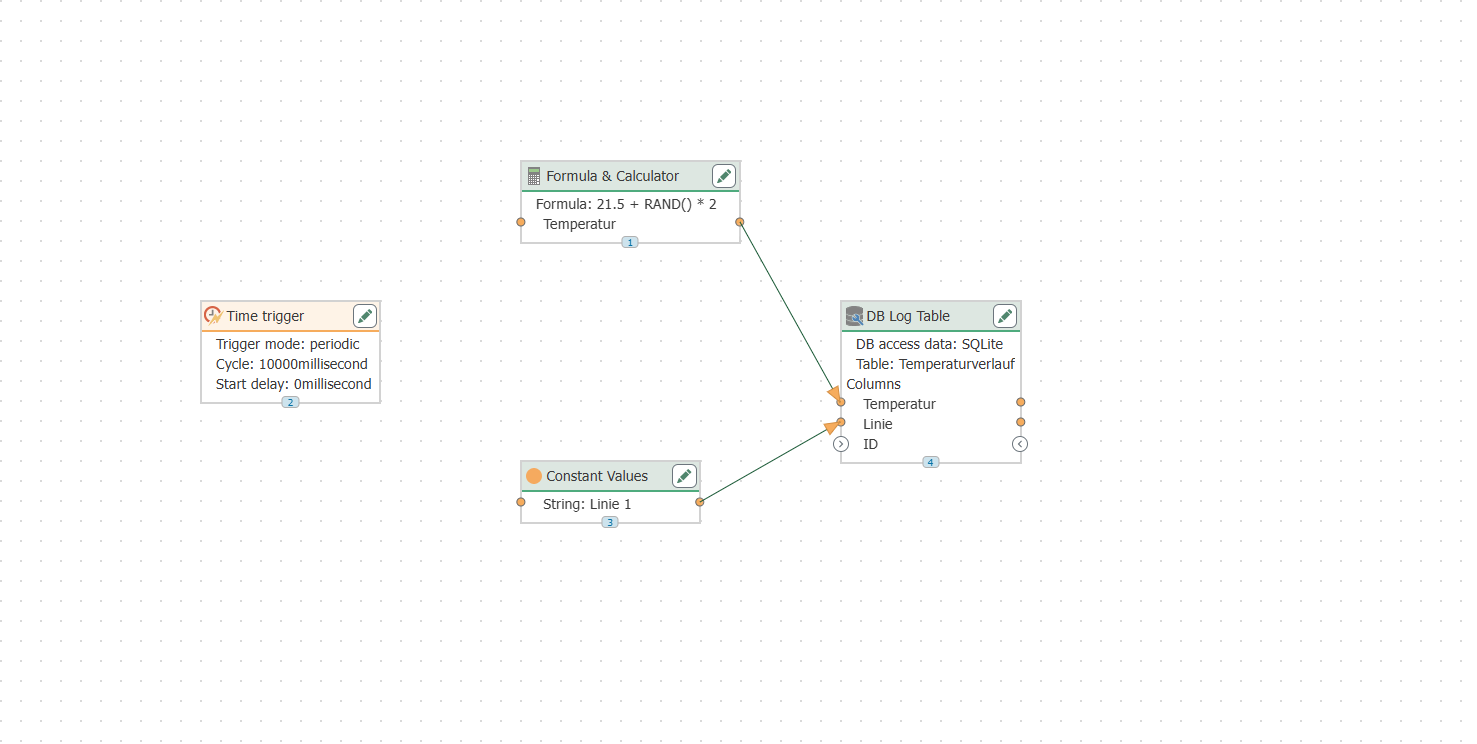Click Temperatur column output port on DB Log Table
This screenshot has height=744, width=1477.
(1020, 402)
